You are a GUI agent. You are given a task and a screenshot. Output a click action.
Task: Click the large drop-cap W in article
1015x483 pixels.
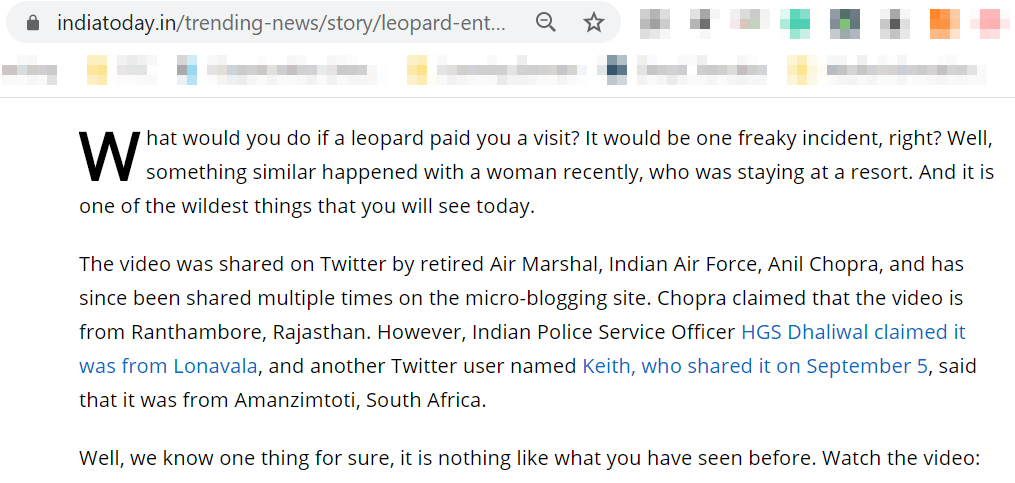tap(109, 157)
